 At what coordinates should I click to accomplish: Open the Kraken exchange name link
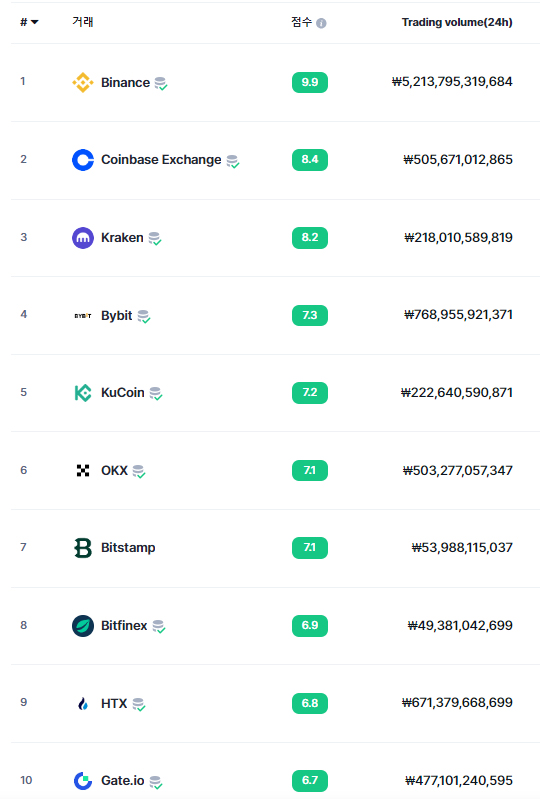(x=122, y=238)
